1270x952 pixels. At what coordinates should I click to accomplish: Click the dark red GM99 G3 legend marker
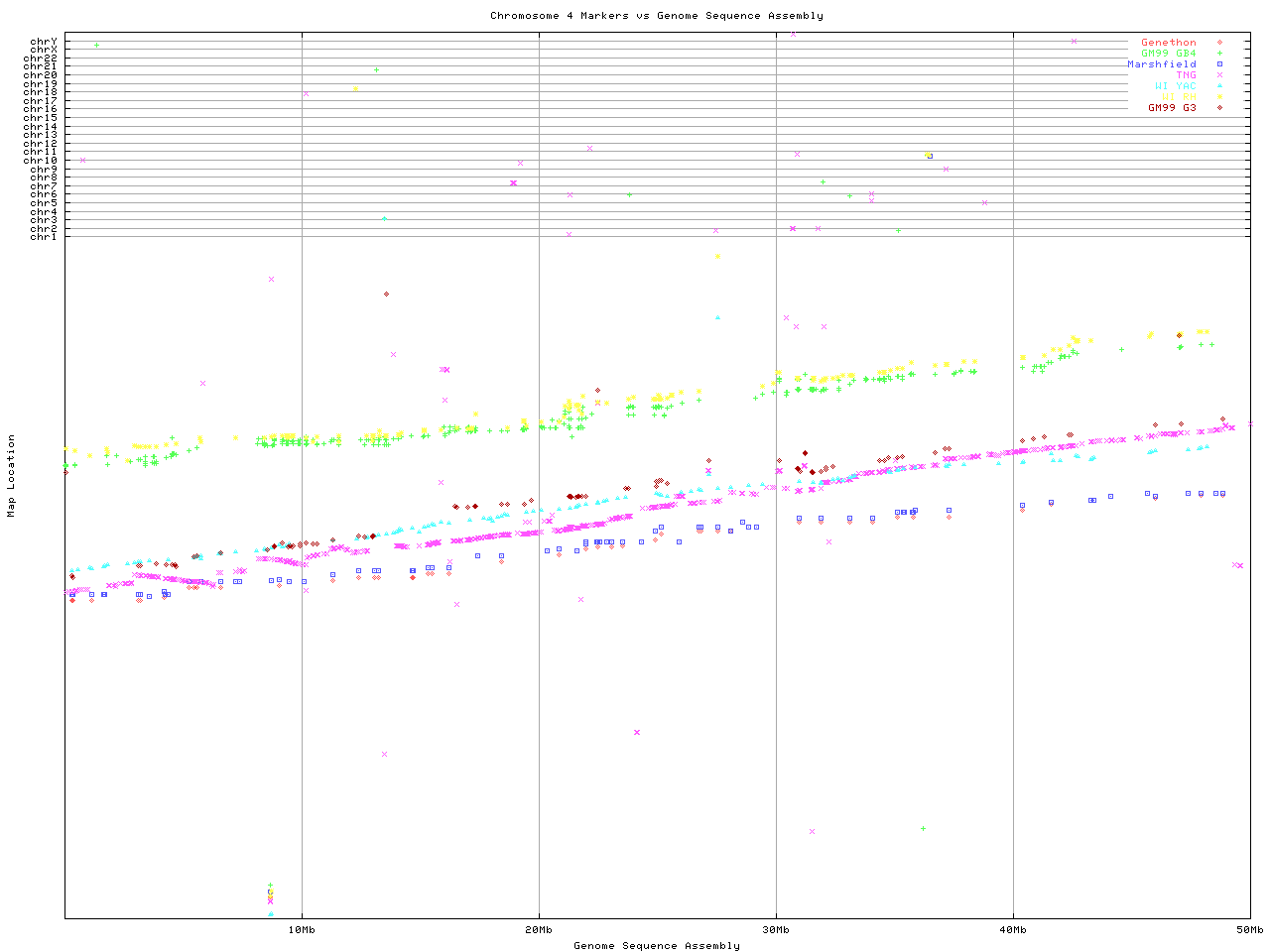[x=1219, y=108]
